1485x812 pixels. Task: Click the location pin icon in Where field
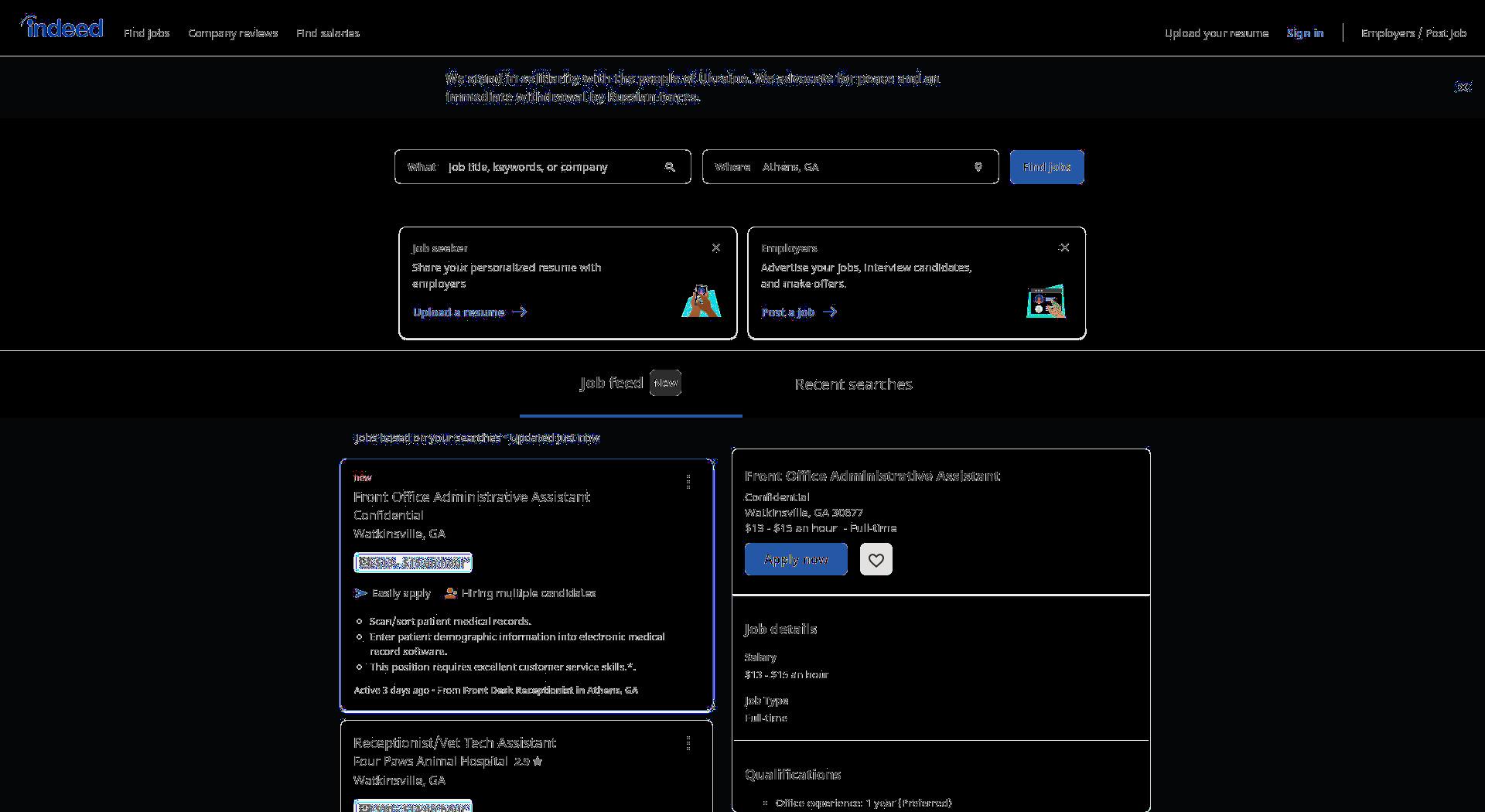(x=978, y=167)
